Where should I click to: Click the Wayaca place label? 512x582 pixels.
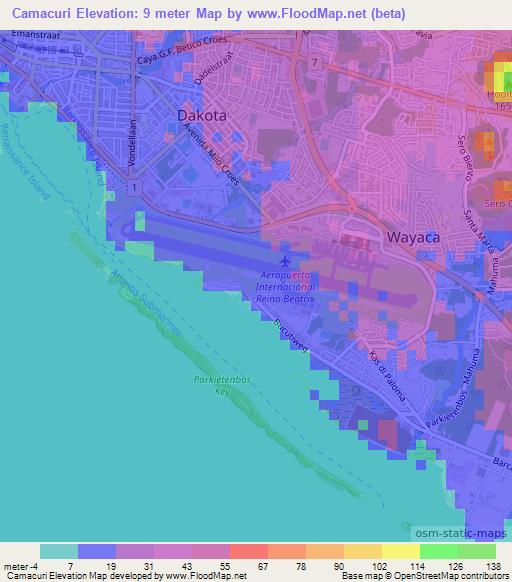[413, 237]
